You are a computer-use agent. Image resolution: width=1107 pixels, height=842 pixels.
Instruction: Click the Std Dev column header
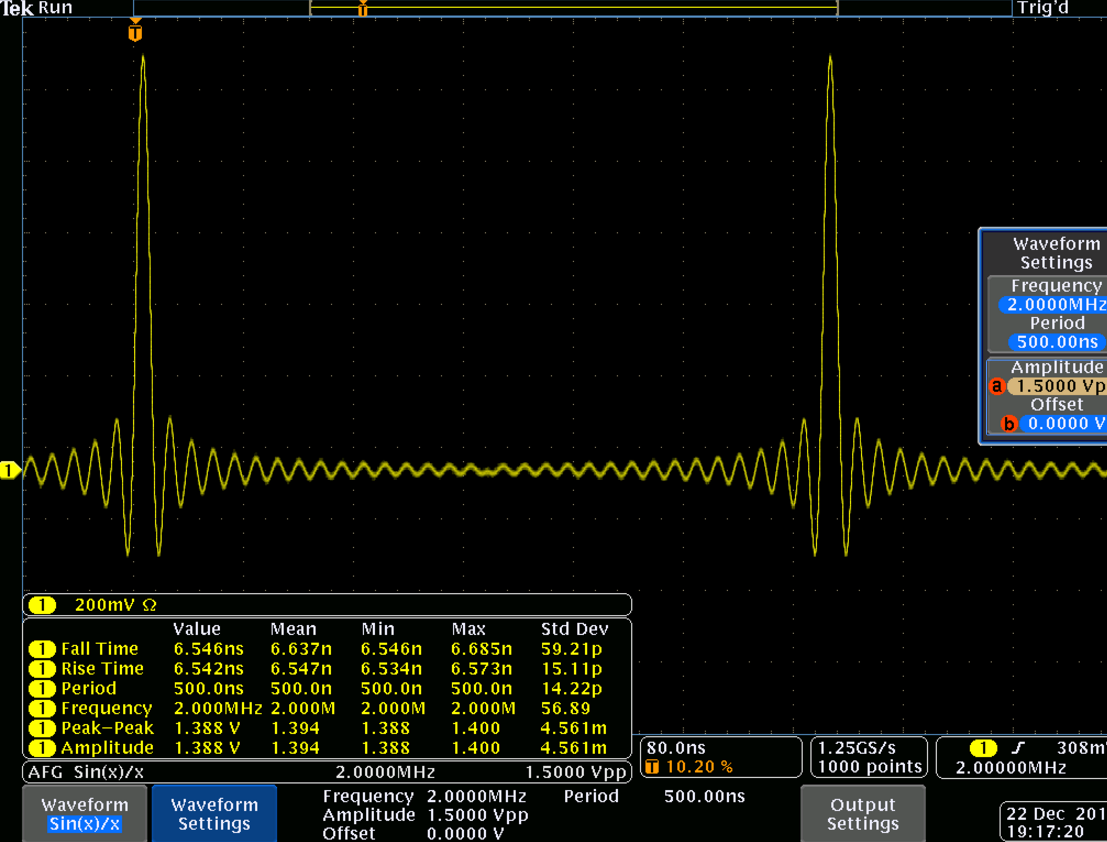point(575,630)
